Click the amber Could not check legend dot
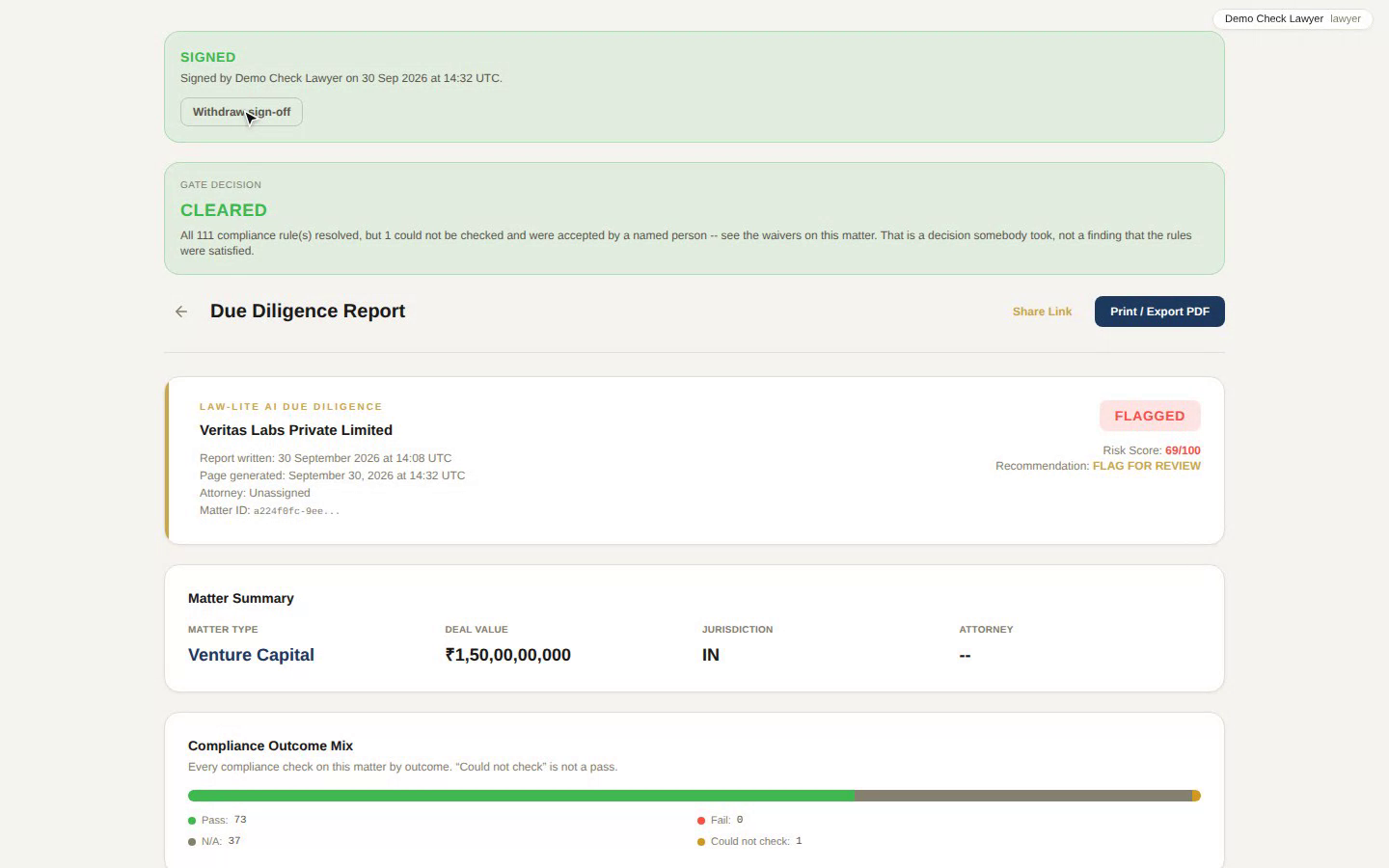 coord(701,842)
